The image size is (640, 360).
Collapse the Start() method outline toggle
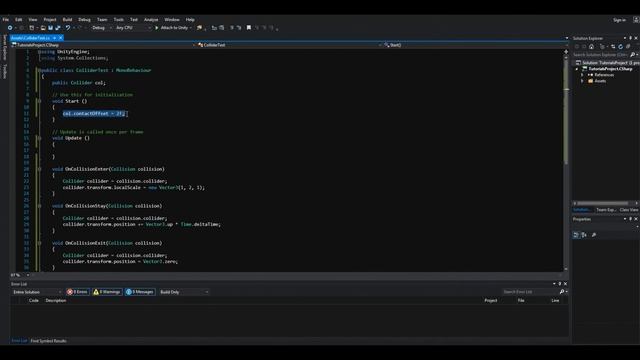pos(39,101)
